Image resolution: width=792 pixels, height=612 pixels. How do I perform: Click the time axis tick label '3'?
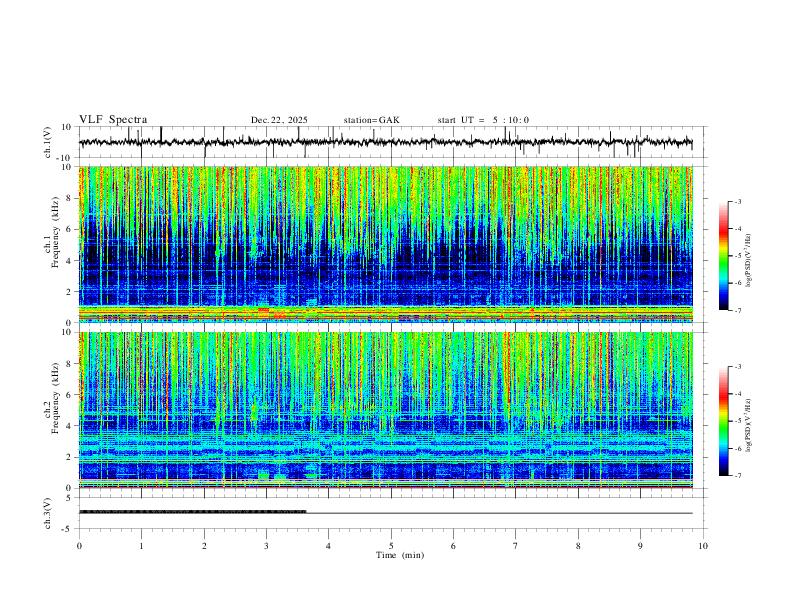click(x=266, y=546)
